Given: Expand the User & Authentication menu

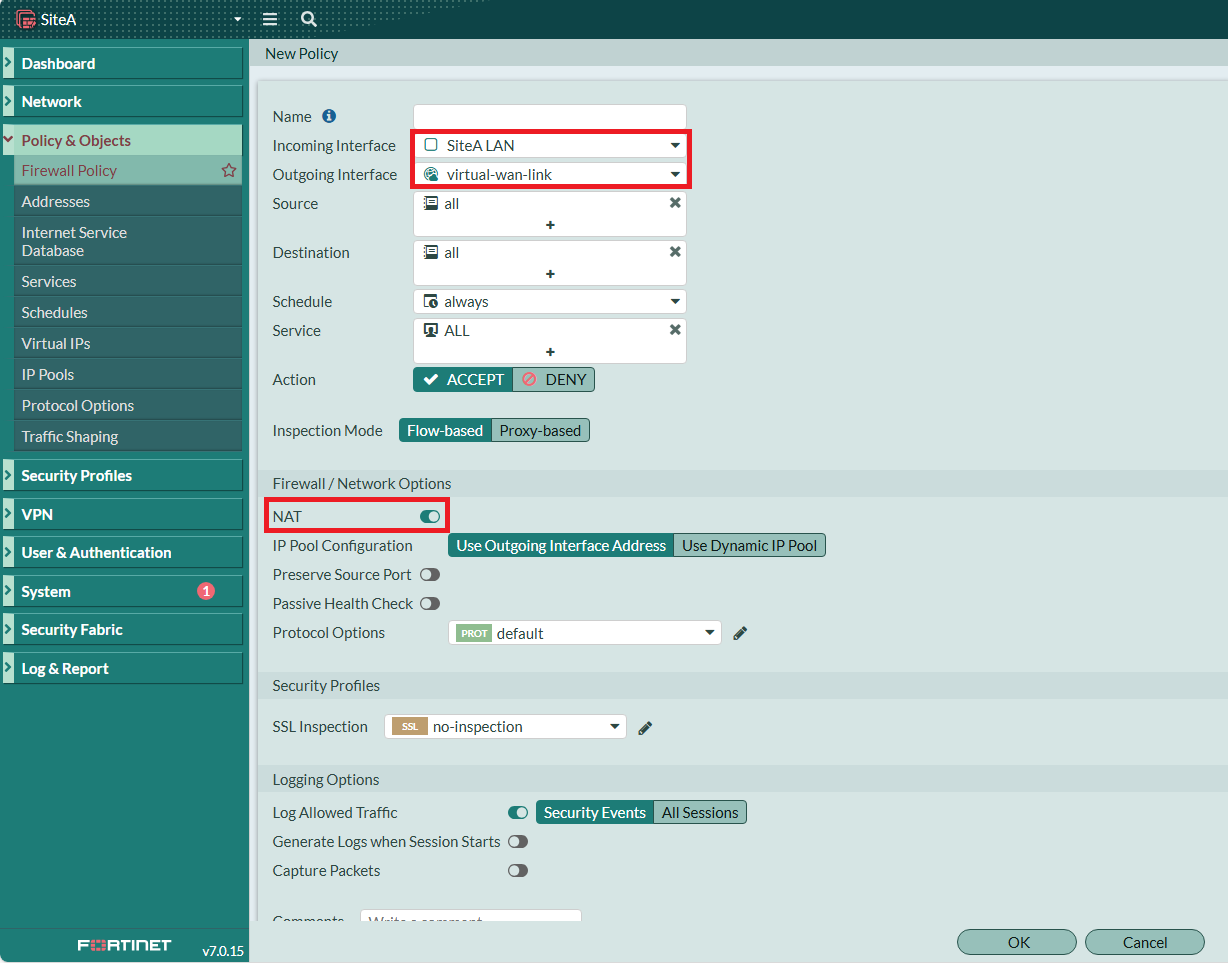Looking at the screenshot, I should 122,553.
